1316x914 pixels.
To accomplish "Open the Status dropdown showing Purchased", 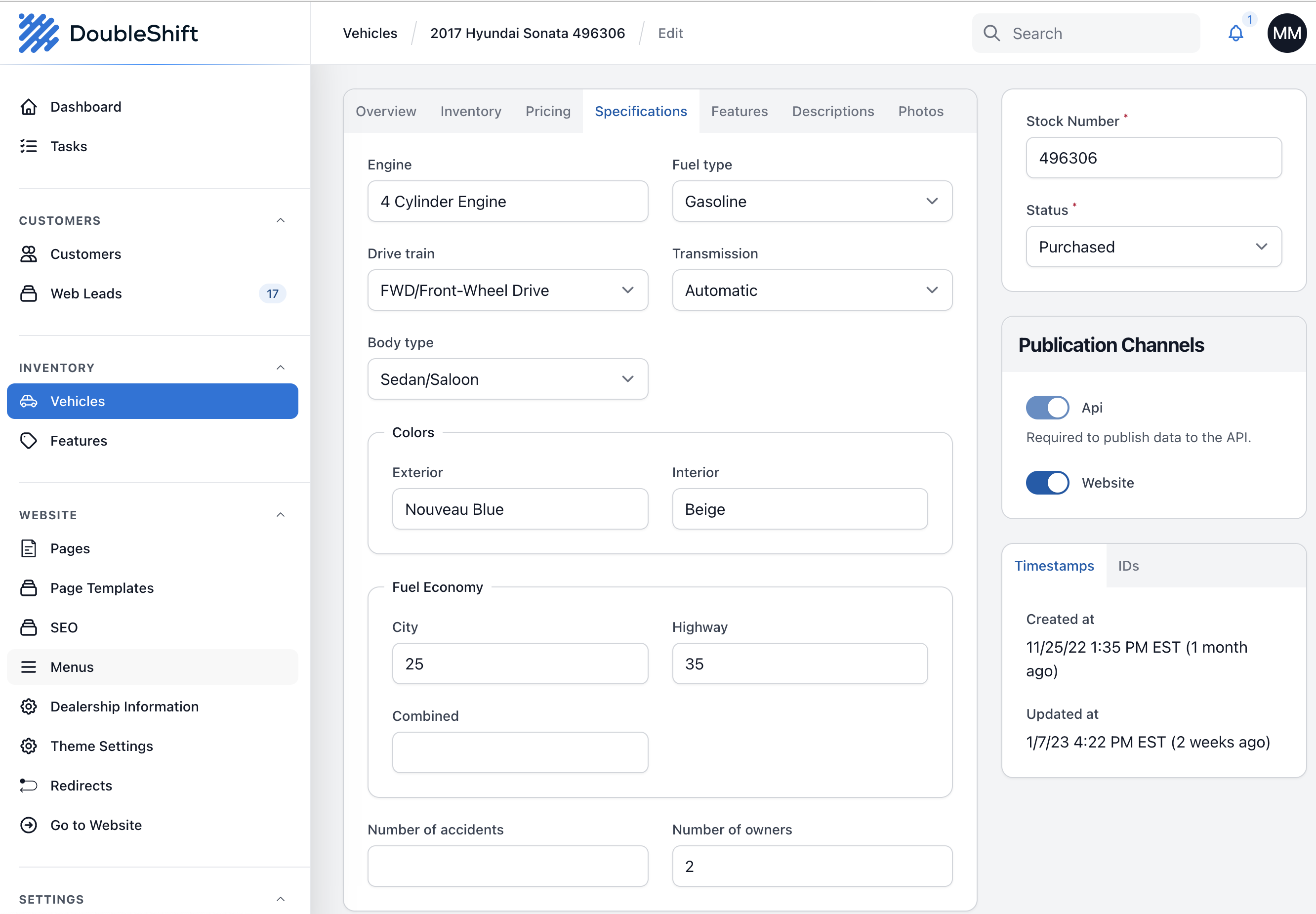I will coord(1153,247).
